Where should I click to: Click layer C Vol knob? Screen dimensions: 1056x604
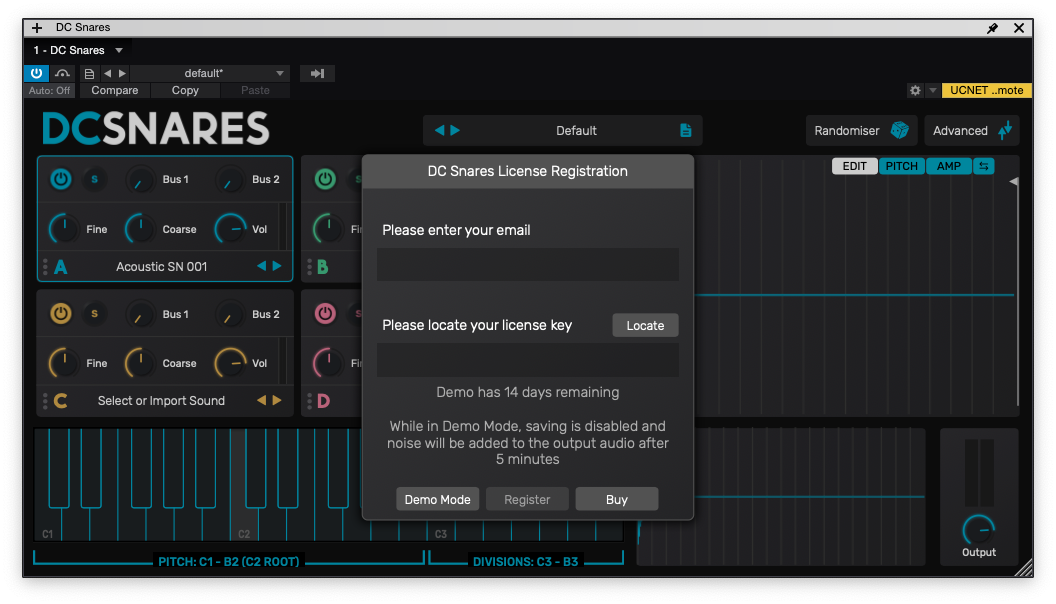[x=230, y=363]
